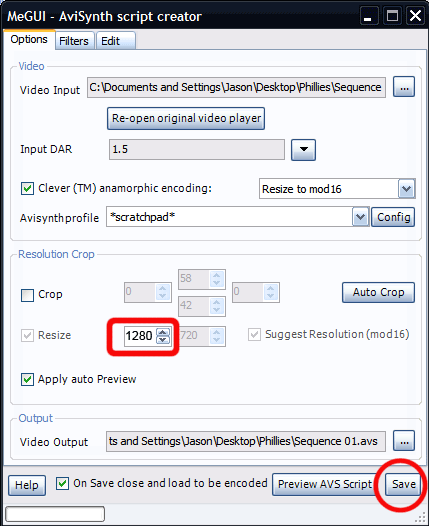
Task: Toggle Clever anamorphic encoding checkbox
Action: (28, 188)
